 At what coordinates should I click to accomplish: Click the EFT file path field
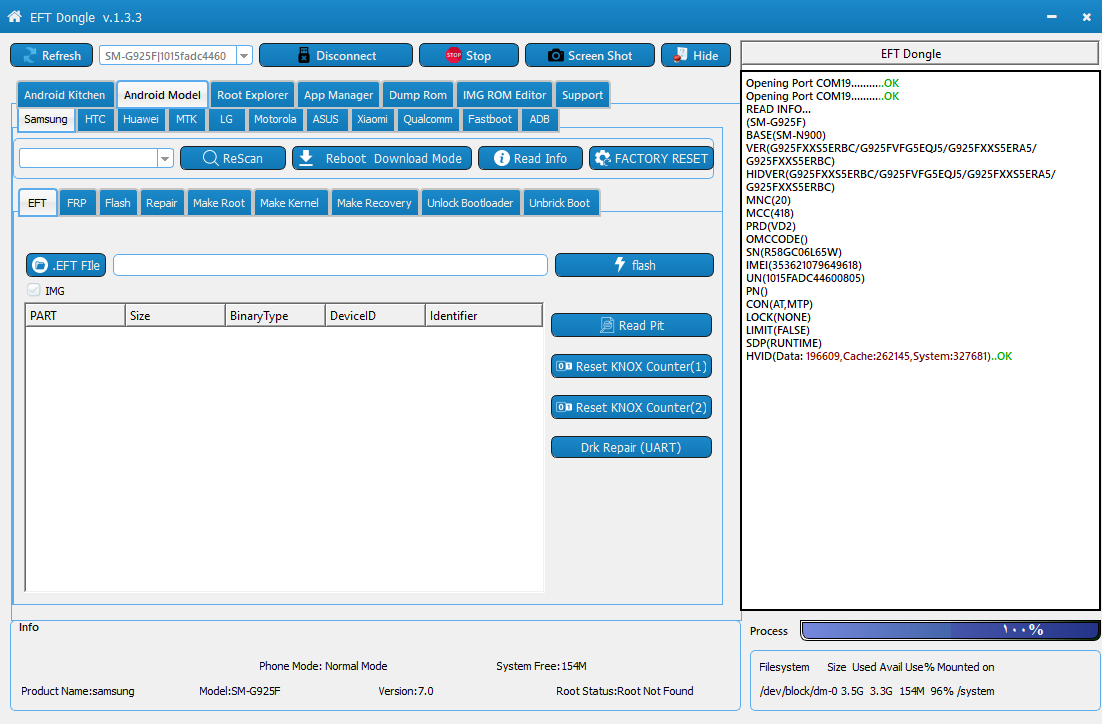click(x=330, y=265)
